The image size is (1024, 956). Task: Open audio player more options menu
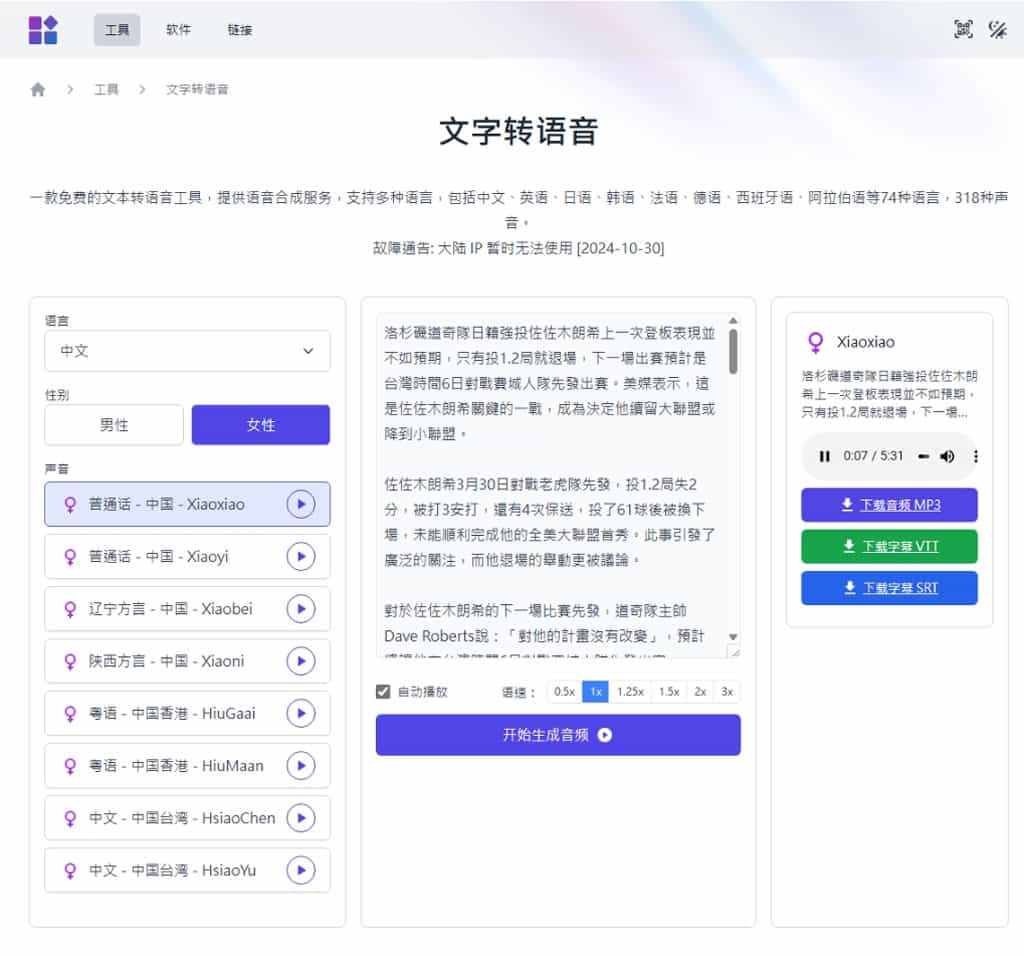976,456
